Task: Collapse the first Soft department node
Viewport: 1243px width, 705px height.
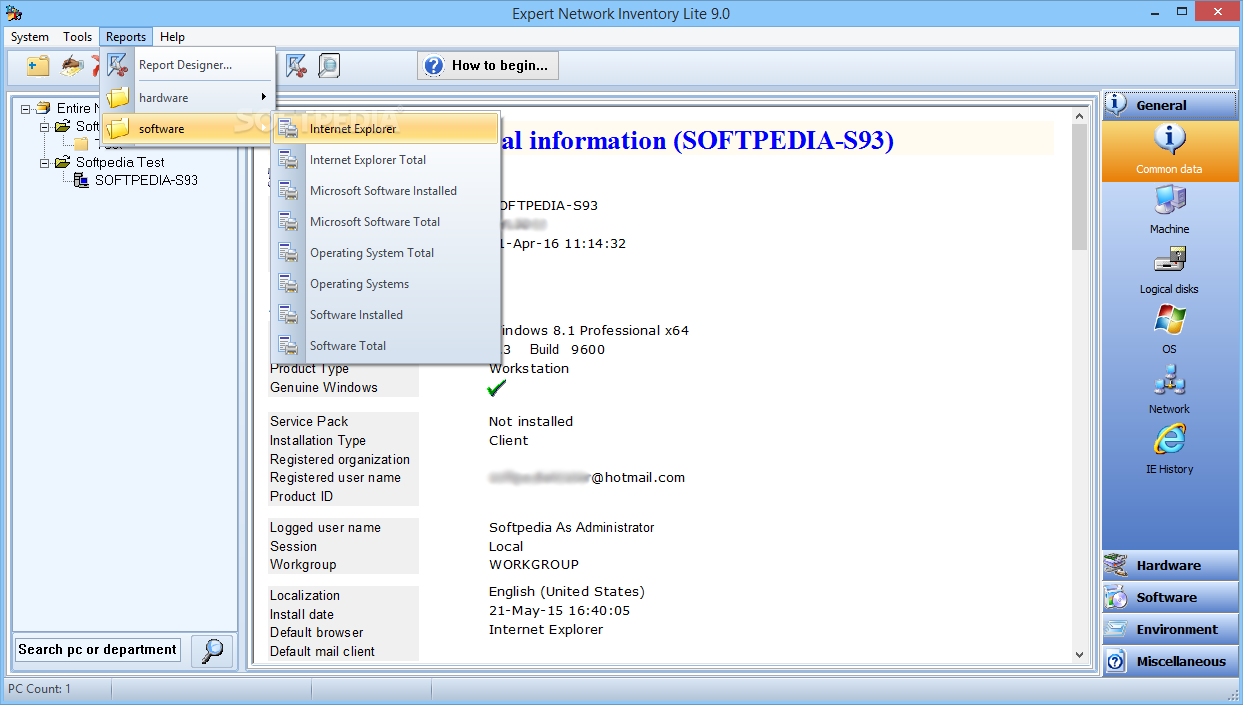Action: click(45, 127)
